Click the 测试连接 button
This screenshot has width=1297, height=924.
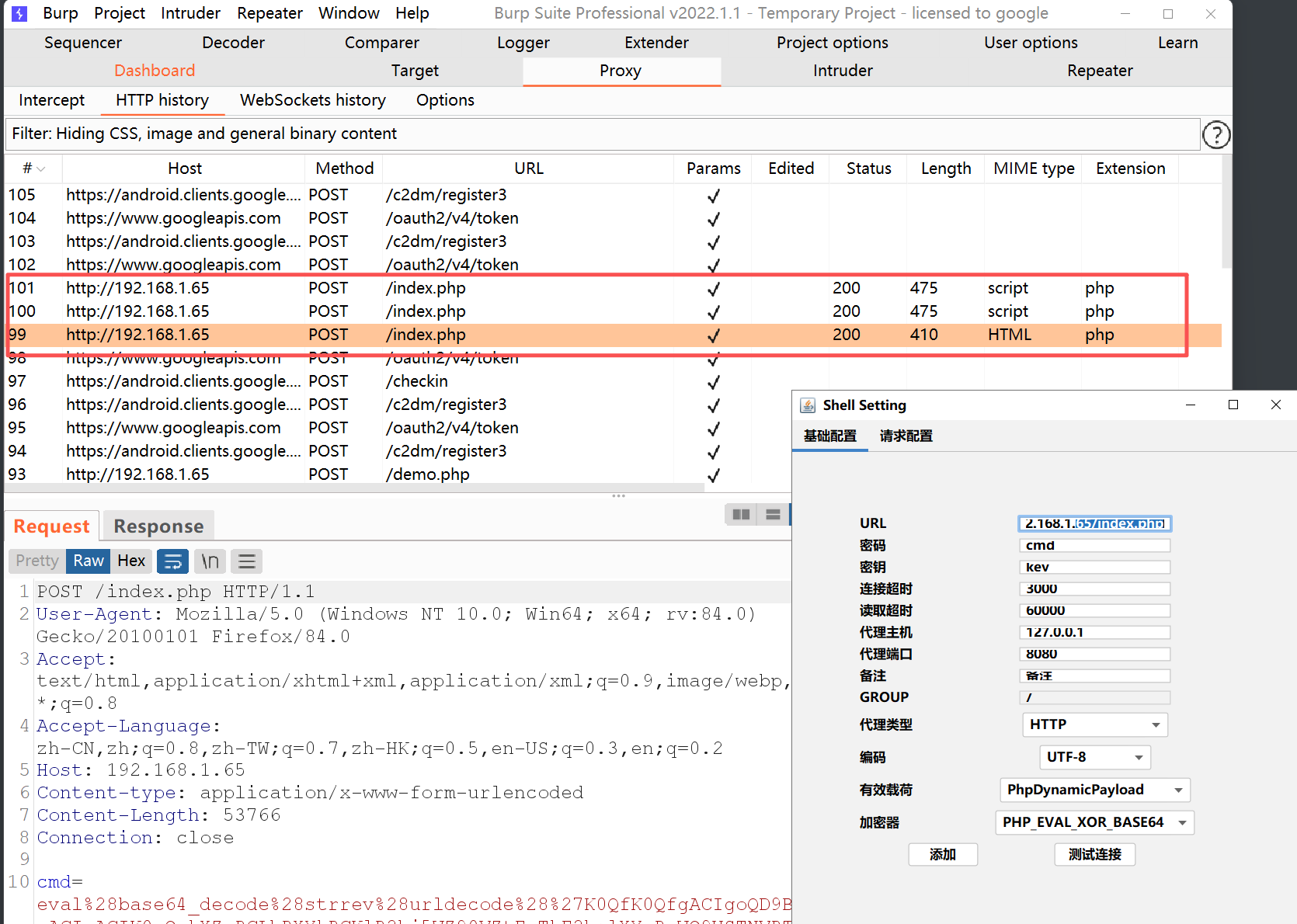pyautogui.click(x=1094, y=854)
